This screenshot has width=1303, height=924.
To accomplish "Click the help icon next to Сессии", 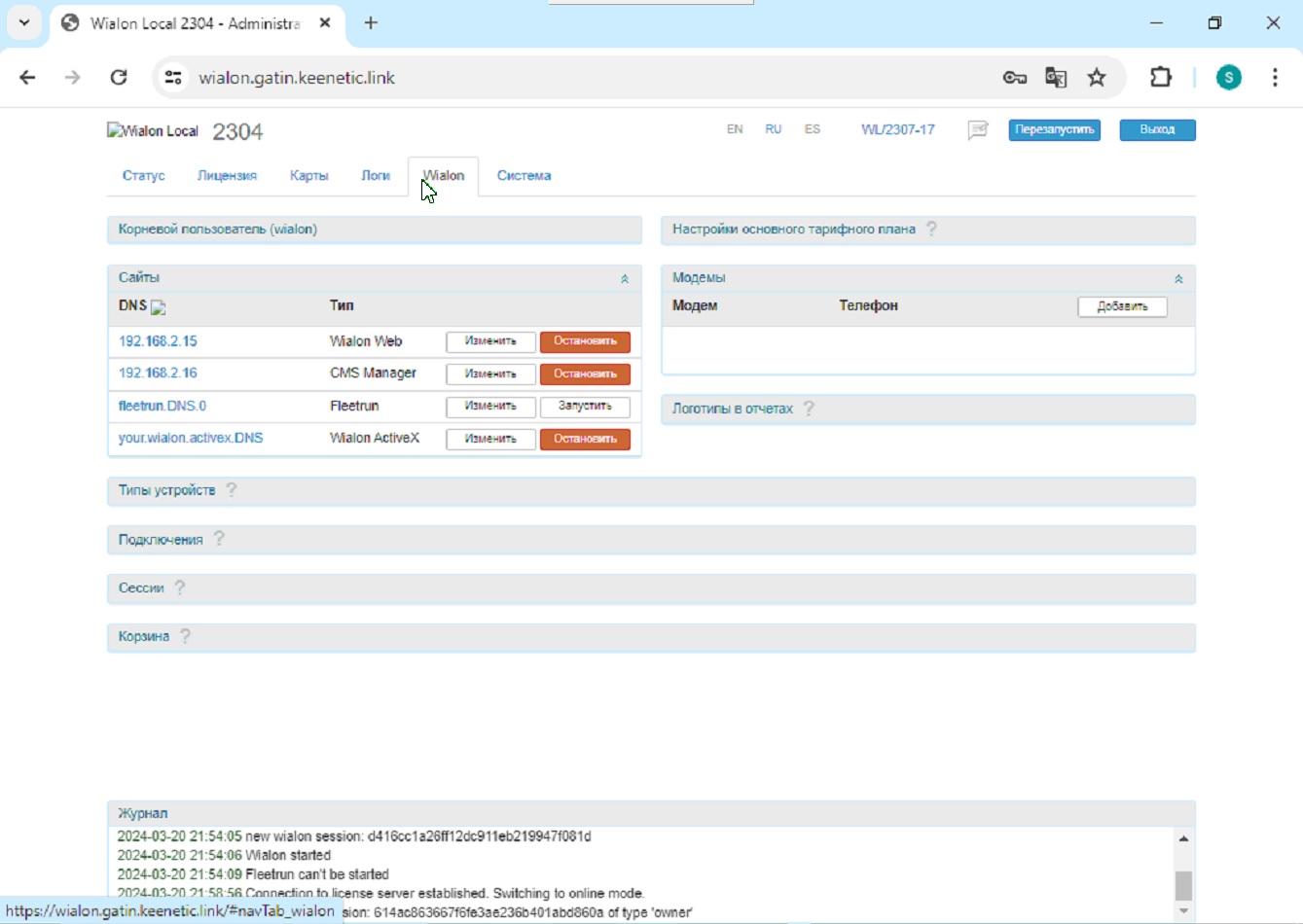I will 180,587.
